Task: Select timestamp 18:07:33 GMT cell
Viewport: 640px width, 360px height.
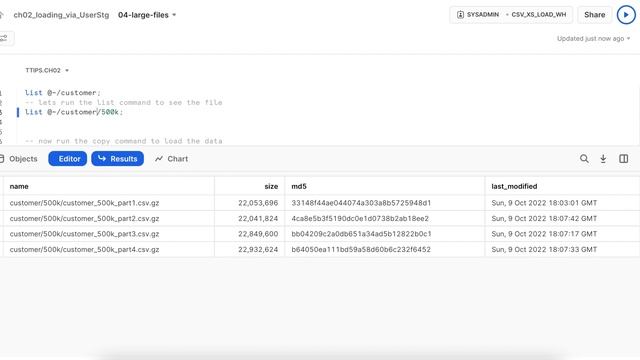Action: [x=562, y=249]
